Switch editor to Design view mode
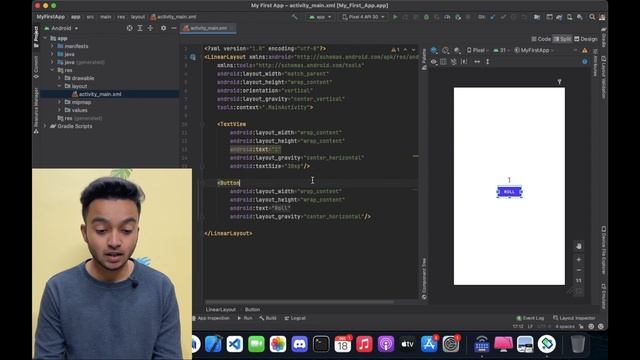This screenshot has height=360, width=640. pos(586,39)
